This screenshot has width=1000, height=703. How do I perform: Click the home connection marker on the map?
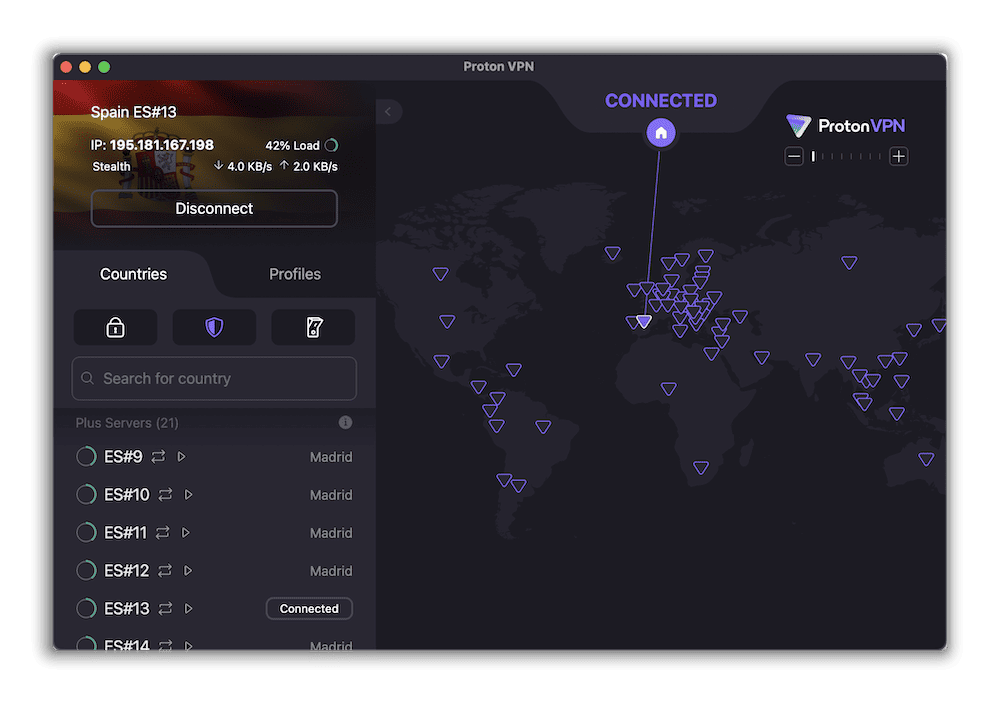pos(661,132)
